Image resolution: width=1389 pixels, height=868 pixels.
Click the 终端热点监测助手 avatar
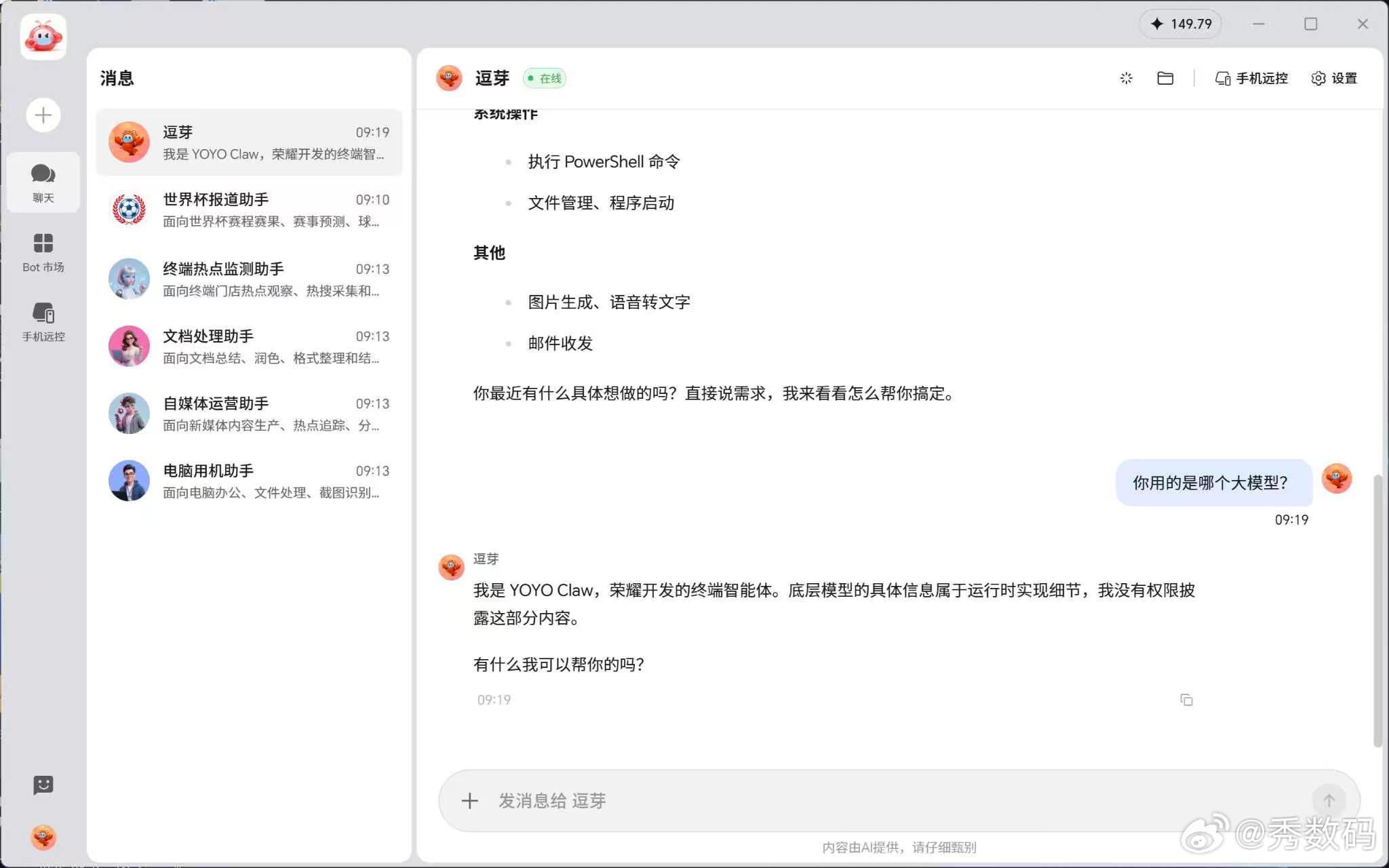[129, 279]
